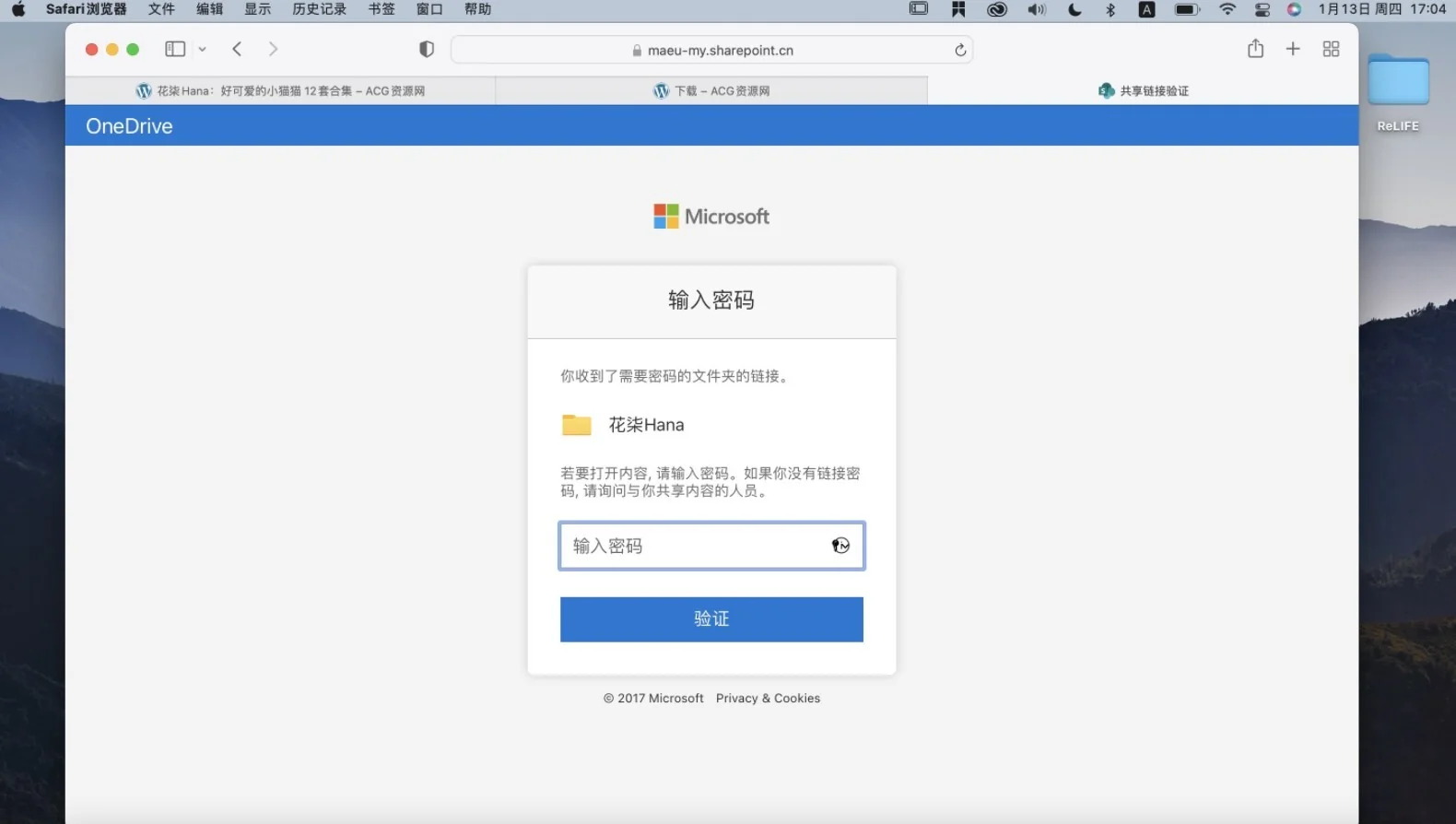Switch to the 下载 – ACG资源网 tab
This screenshot has height=824, width=1456.
click(711, 90)
